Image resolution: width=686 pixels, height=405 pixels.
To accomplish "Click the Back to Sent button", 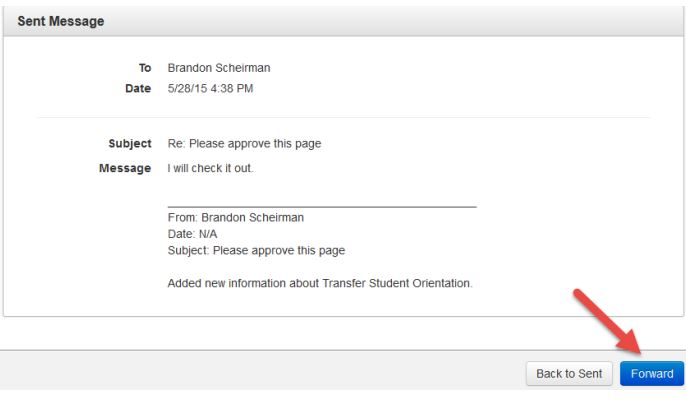I will pyautogui.click(x=568, y=374).
